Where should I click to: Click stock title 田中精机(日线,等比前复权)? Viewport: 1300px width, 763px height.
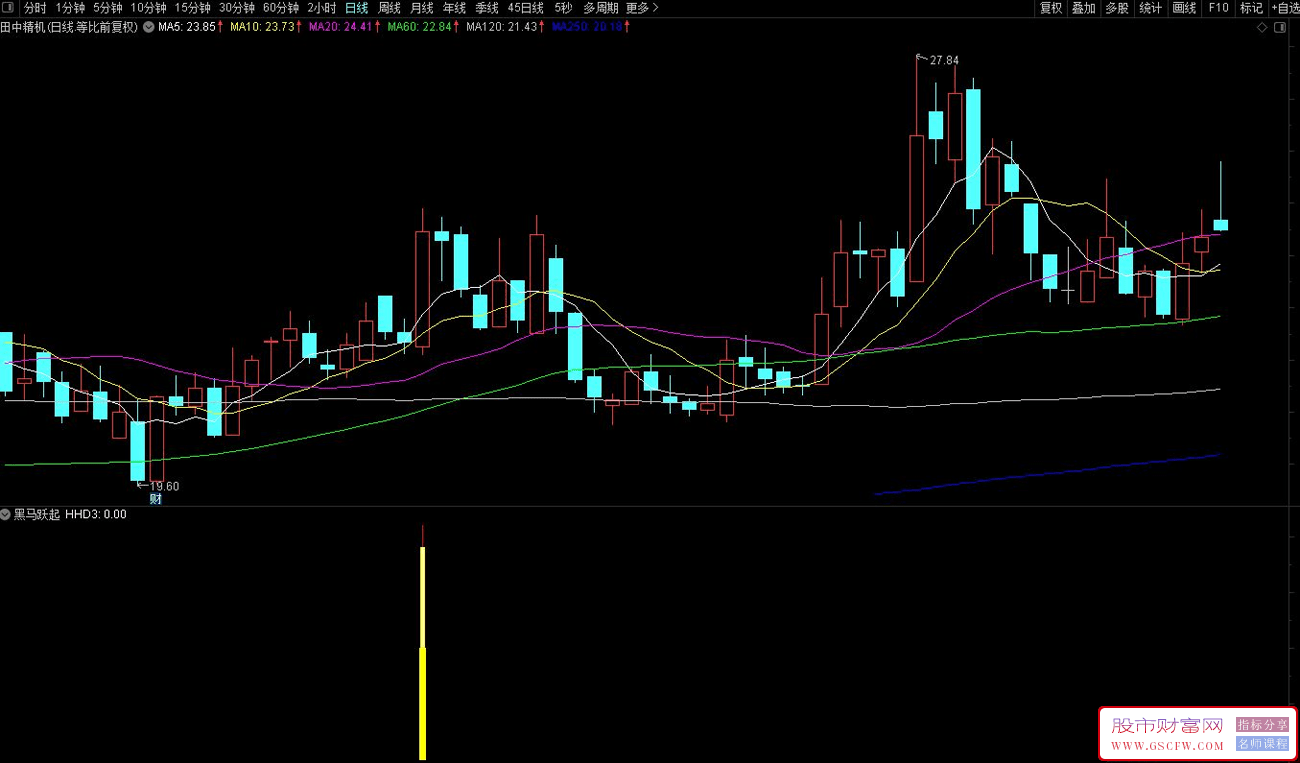coord(70,27)
